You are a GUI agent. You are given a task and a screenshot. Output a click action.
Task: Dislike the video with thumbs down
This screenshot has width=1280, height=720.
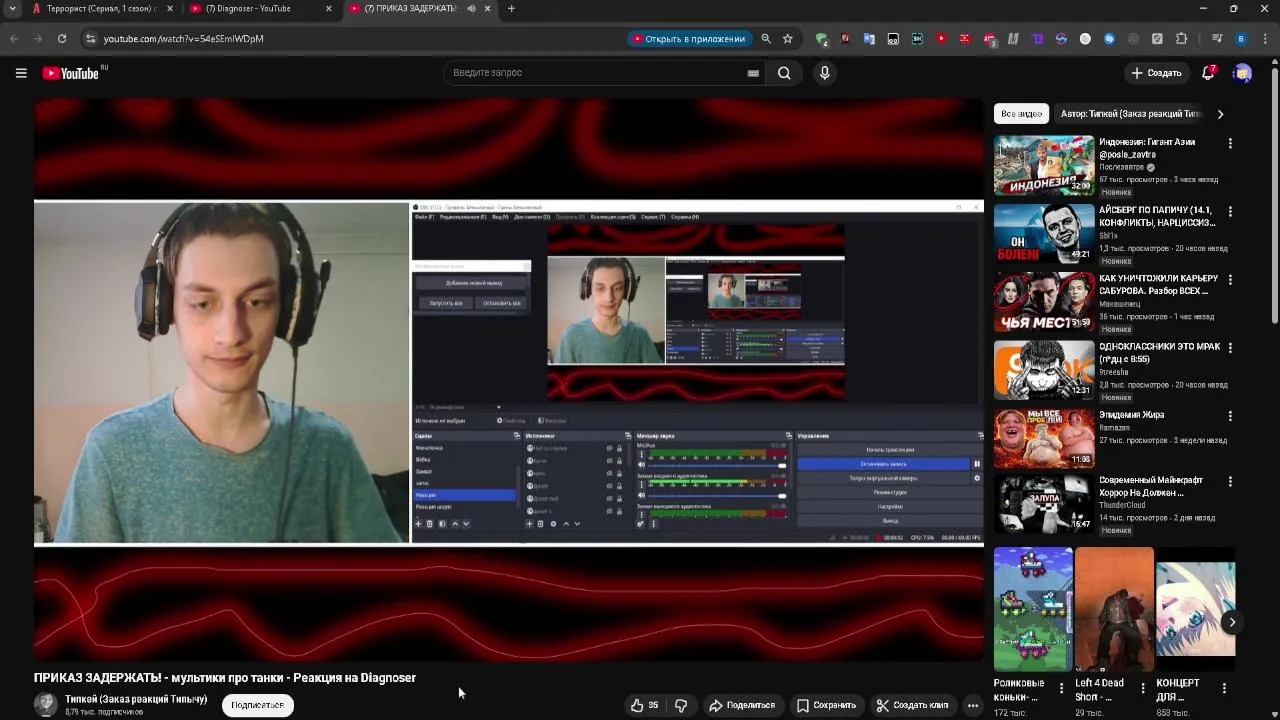(681, 705)
